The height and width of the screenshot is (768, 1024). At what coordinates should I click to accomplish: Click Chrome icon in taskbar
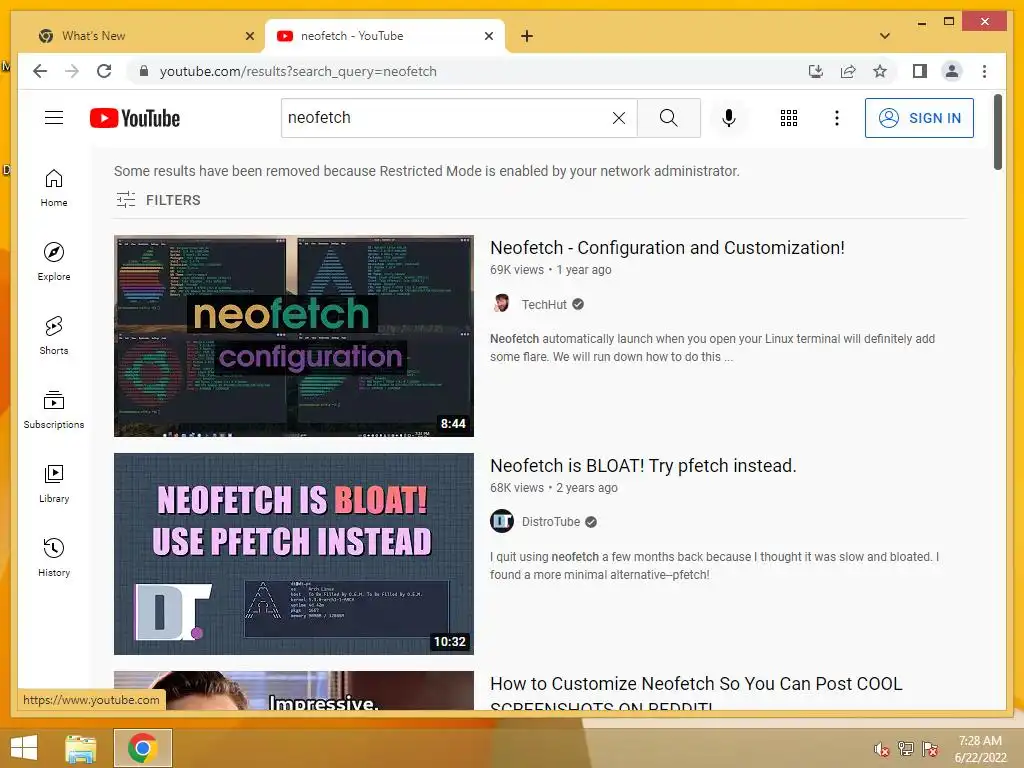point(142,748)
